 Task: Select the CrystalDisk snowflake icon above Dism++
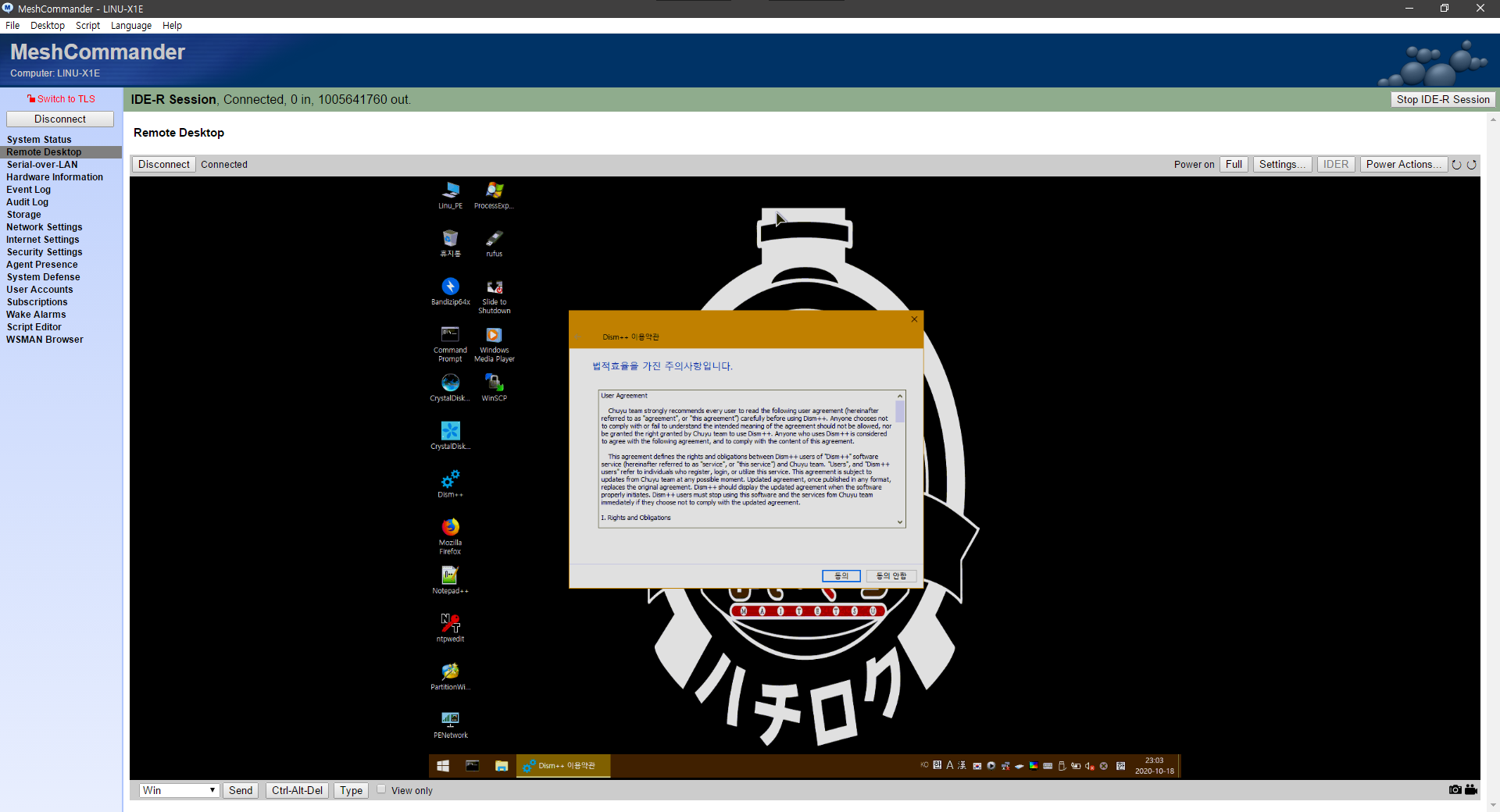click(x=450, y=436)
